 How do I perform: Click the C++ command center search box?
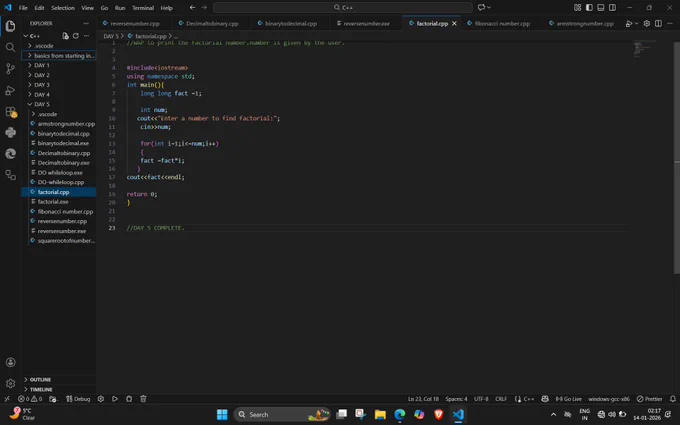[343, 7]
